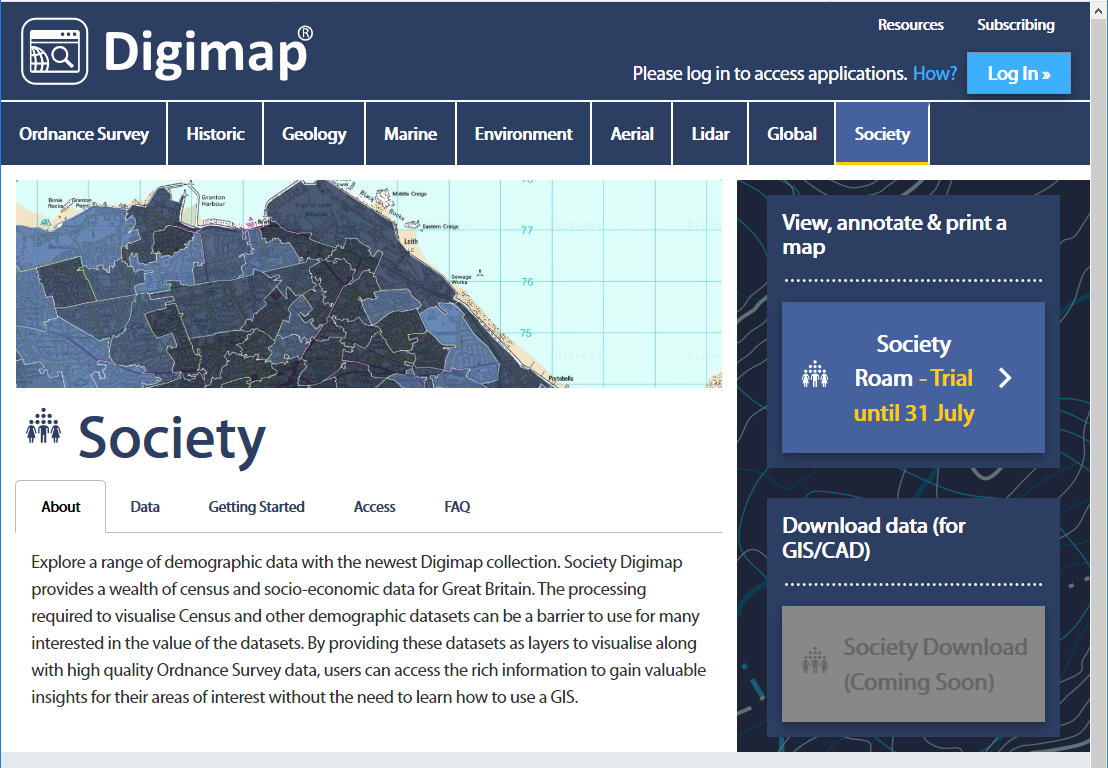Screen dimensions: 1108x768
Task: Click the Digimap logo icon
Action: [x=54, y=51]
